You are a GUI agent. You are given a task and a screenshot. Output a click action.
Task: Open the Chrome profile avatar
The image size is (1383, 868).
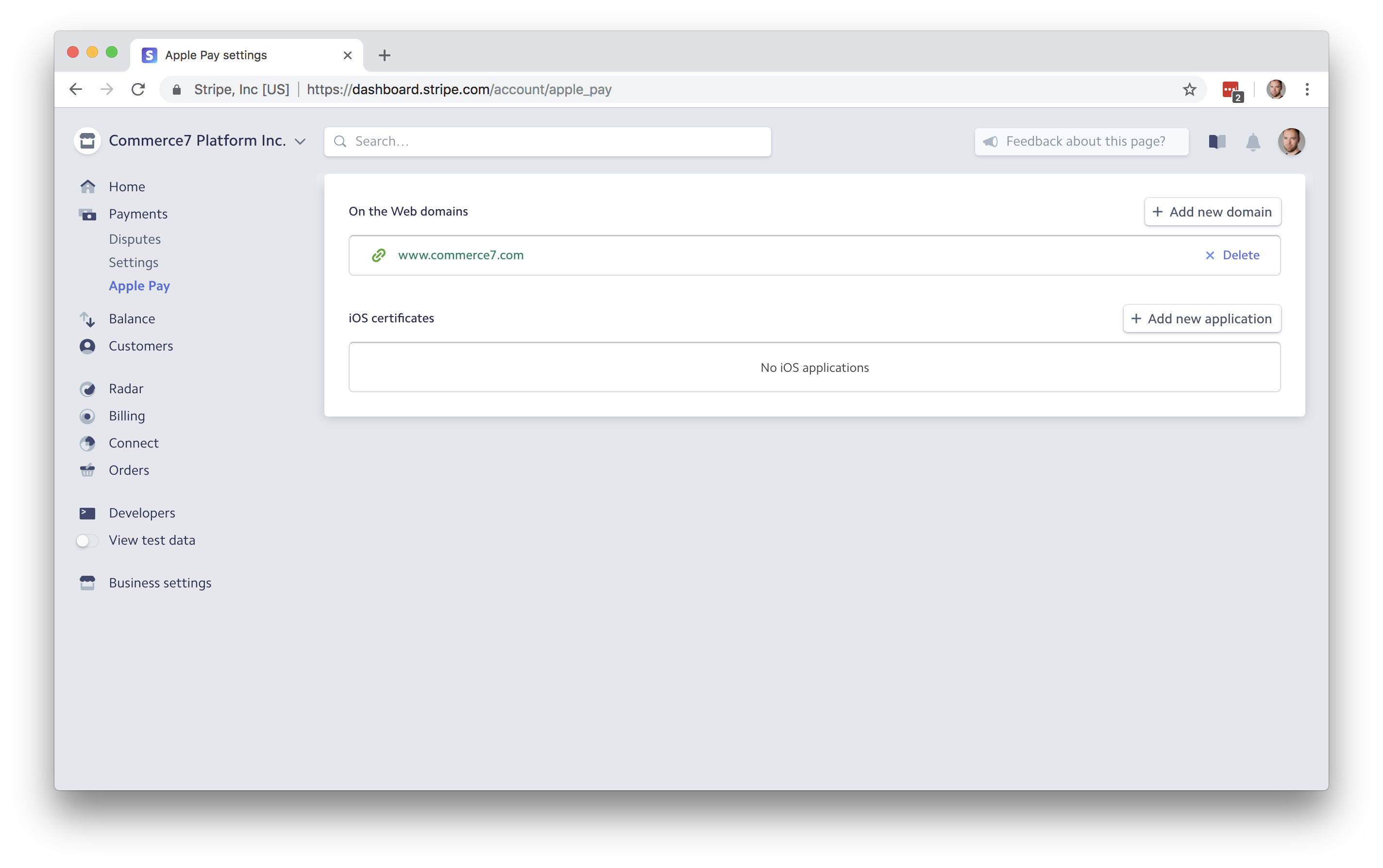pyautogui.click(x=1276, y=89)
